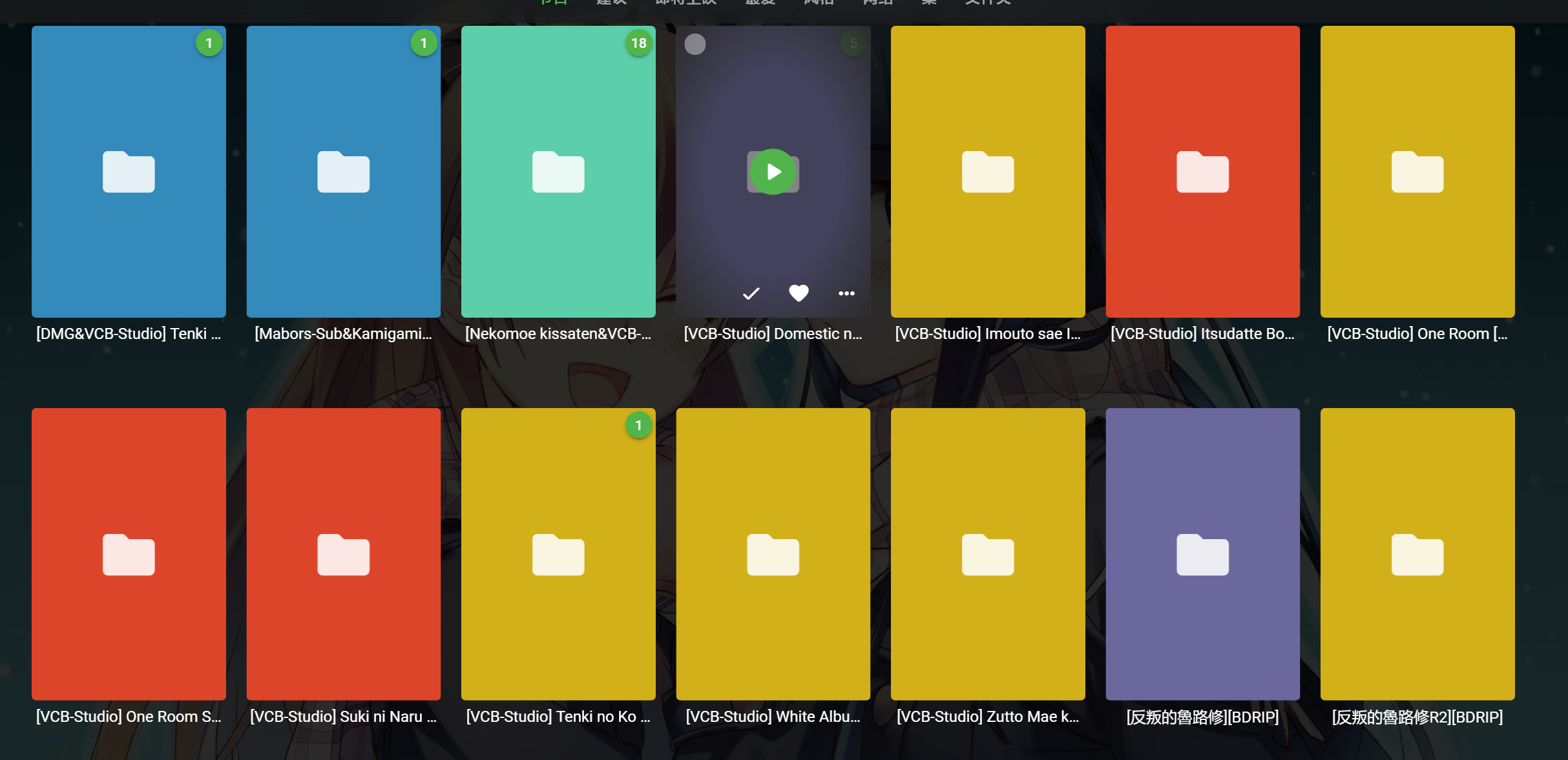Click the unplayed badge 18 on Nekomoe kissaten card
Viewport: 1568px width, 760px height.
[x=639, y=43]
